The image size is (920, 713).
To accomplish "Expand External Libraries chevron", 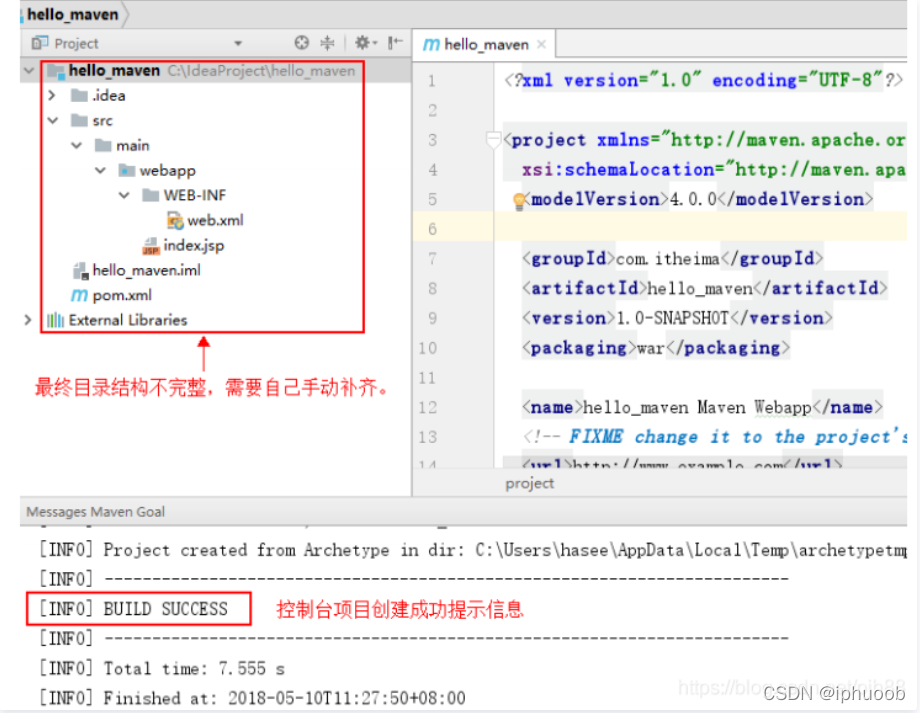I will click(x=28, y=320).
